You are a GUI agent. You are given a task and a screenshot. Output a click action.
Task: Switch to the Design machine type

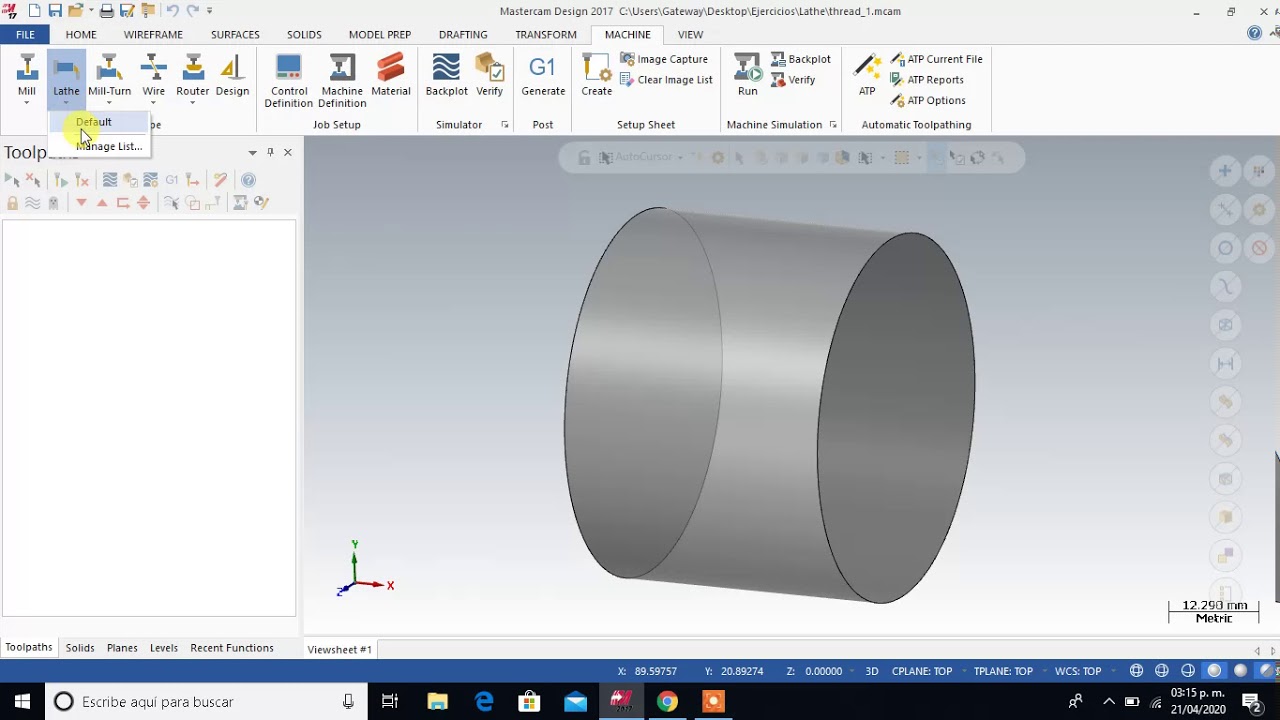click(x=232, y=77)
